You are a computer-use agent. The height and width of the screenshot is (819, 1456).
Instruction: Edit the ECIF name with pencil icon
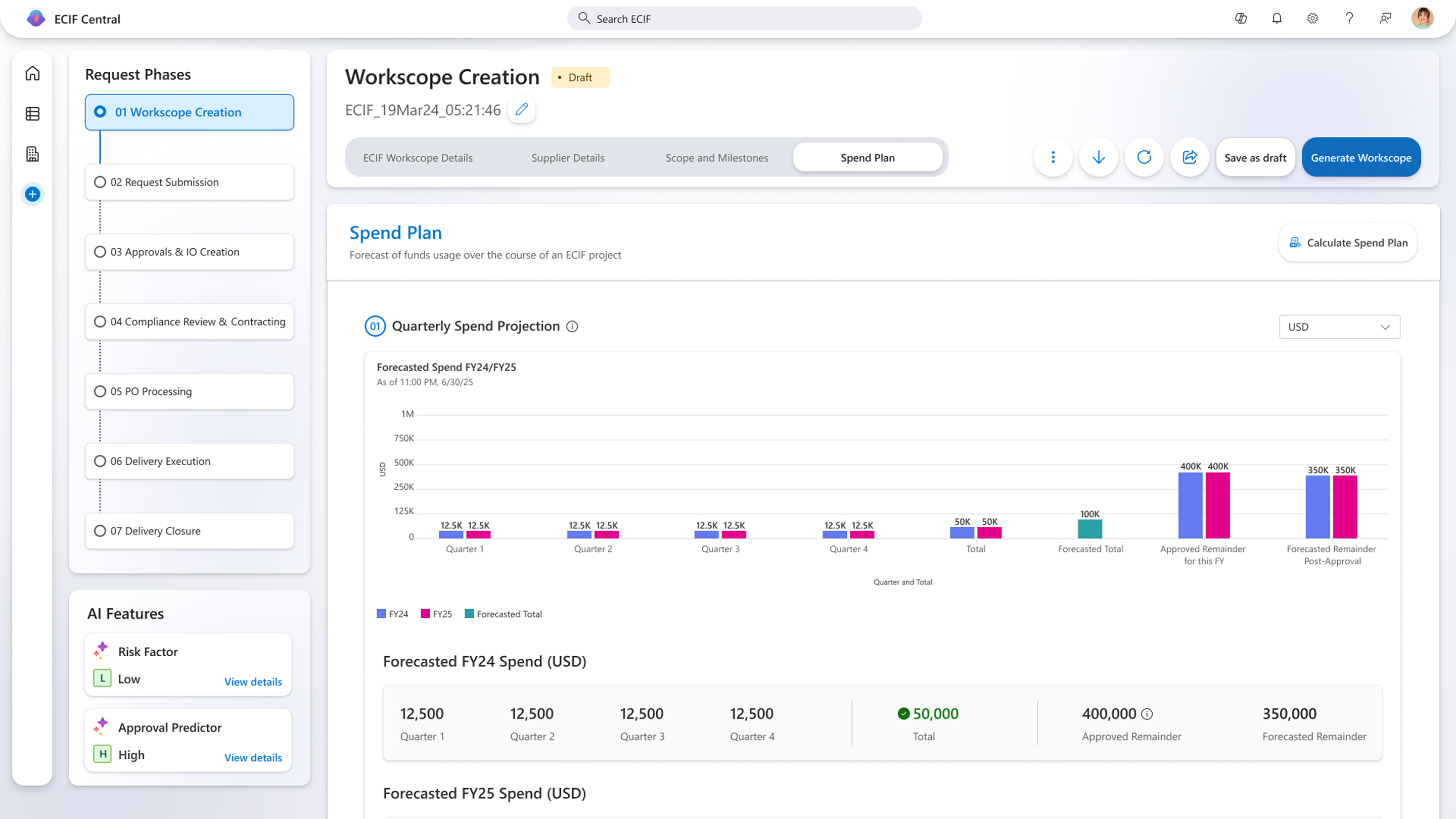pyautogui.click(x=521, y=109)
